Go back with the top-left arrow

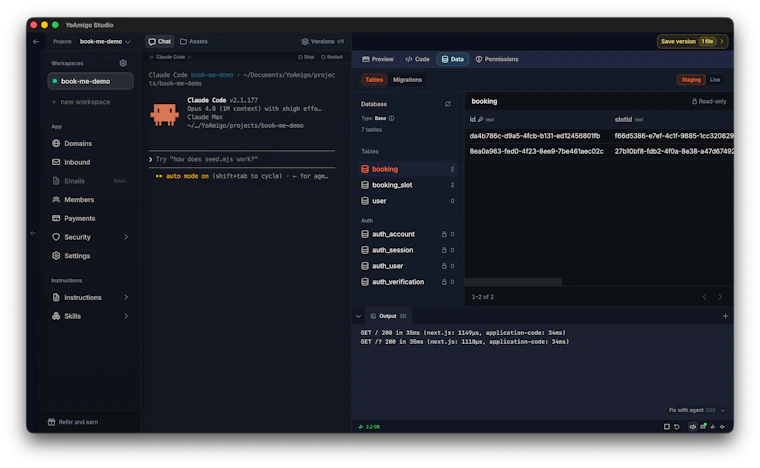click(36, 42)
